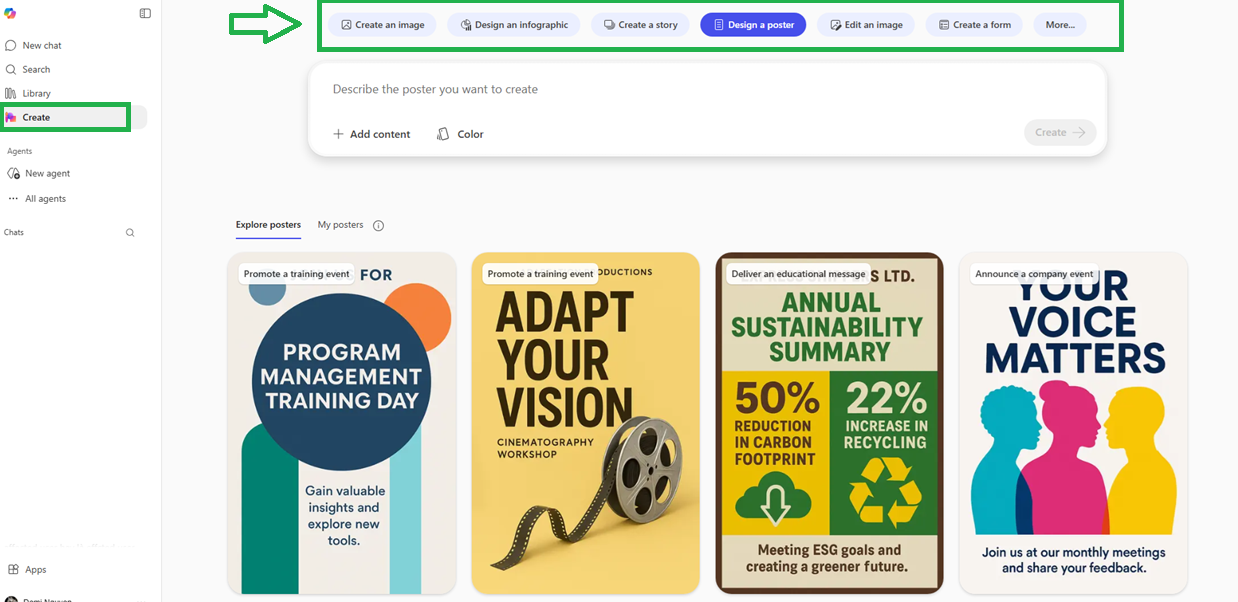Image resolution: width=1238 pixels, height=602 pixels.
Task: Switch to Explore posters tab
Action: pyautogui.click(x=268, y=225)
